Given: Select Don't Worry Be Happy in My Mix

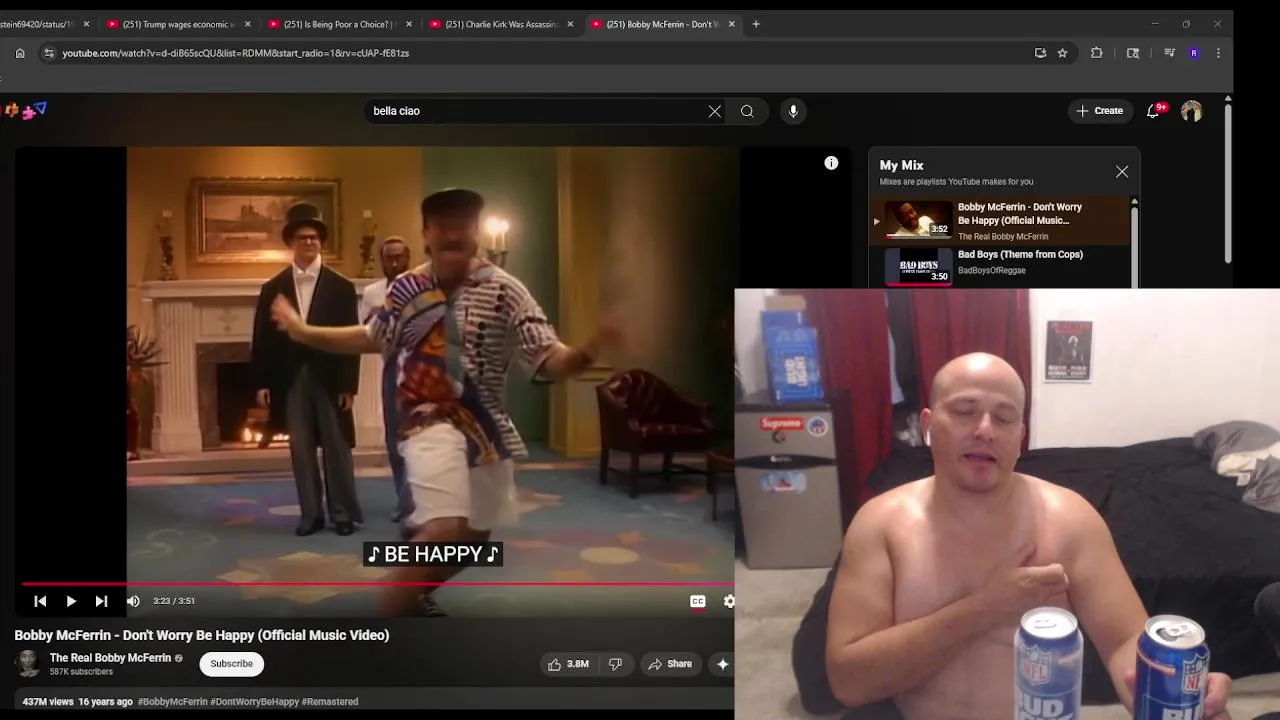Looking at the screenshot, I should tap(1000, 220).
